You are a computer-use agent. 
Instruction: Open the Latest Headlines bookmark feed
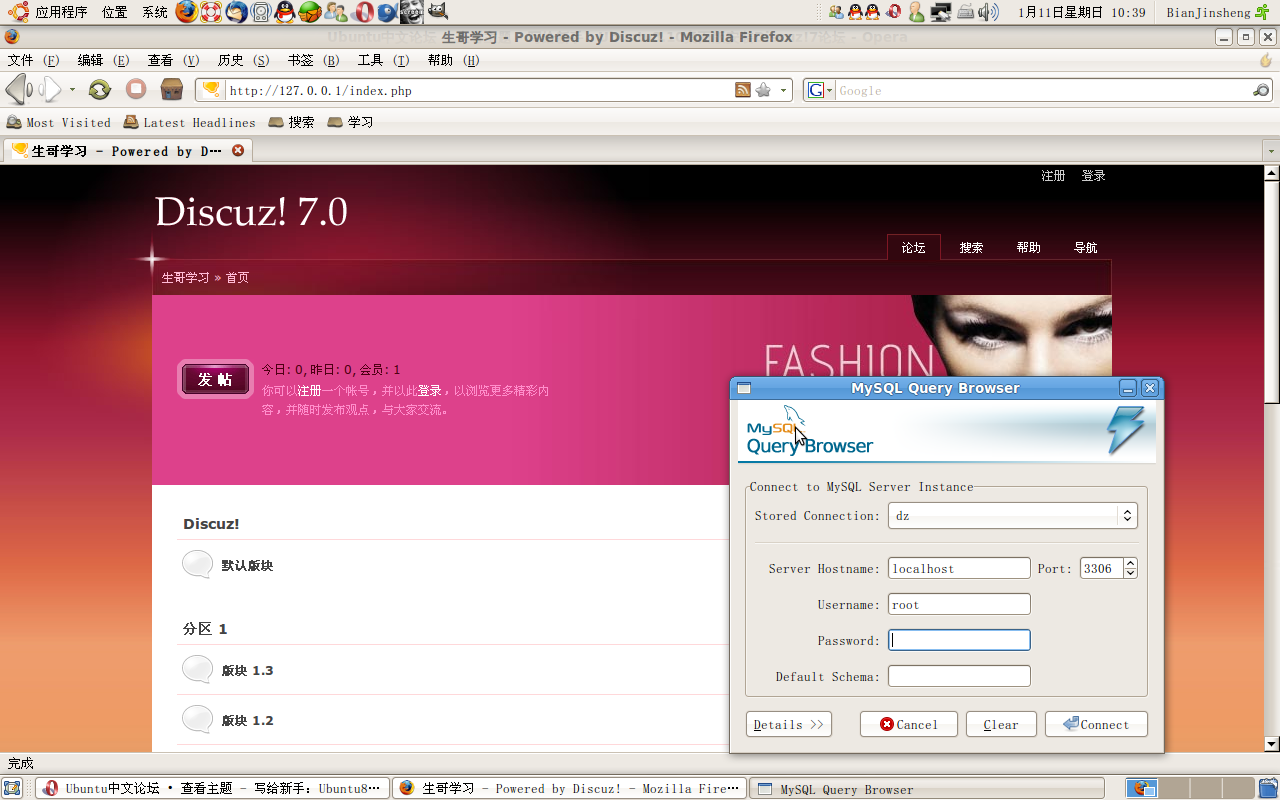point(190,122)
